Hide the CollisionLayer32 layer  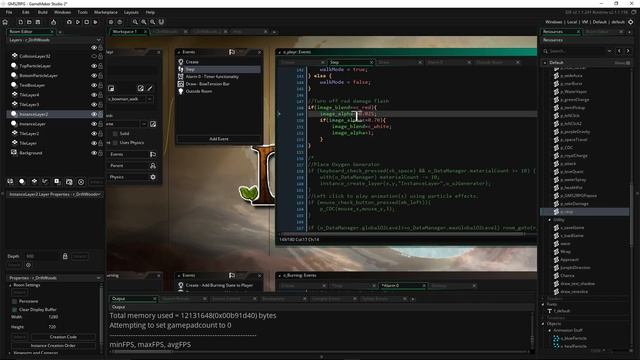pyautogui.click(x=94, y=56)
